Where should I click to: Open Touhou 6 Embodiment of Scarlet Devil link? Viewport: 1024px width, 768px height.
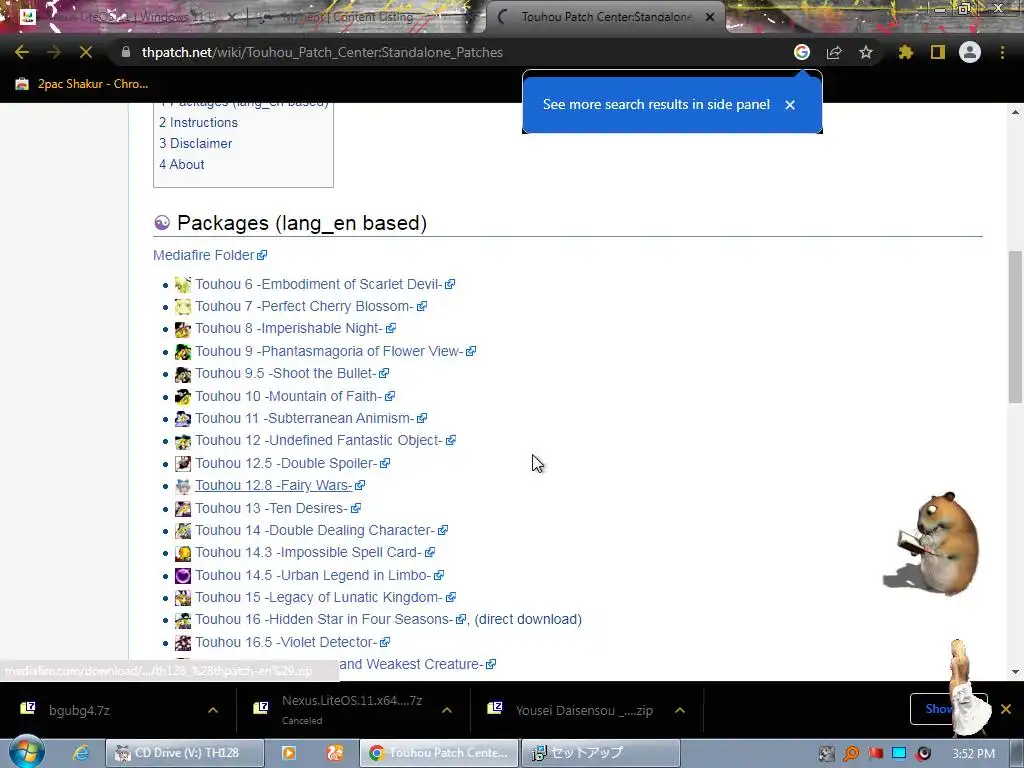tap(325, 284)
